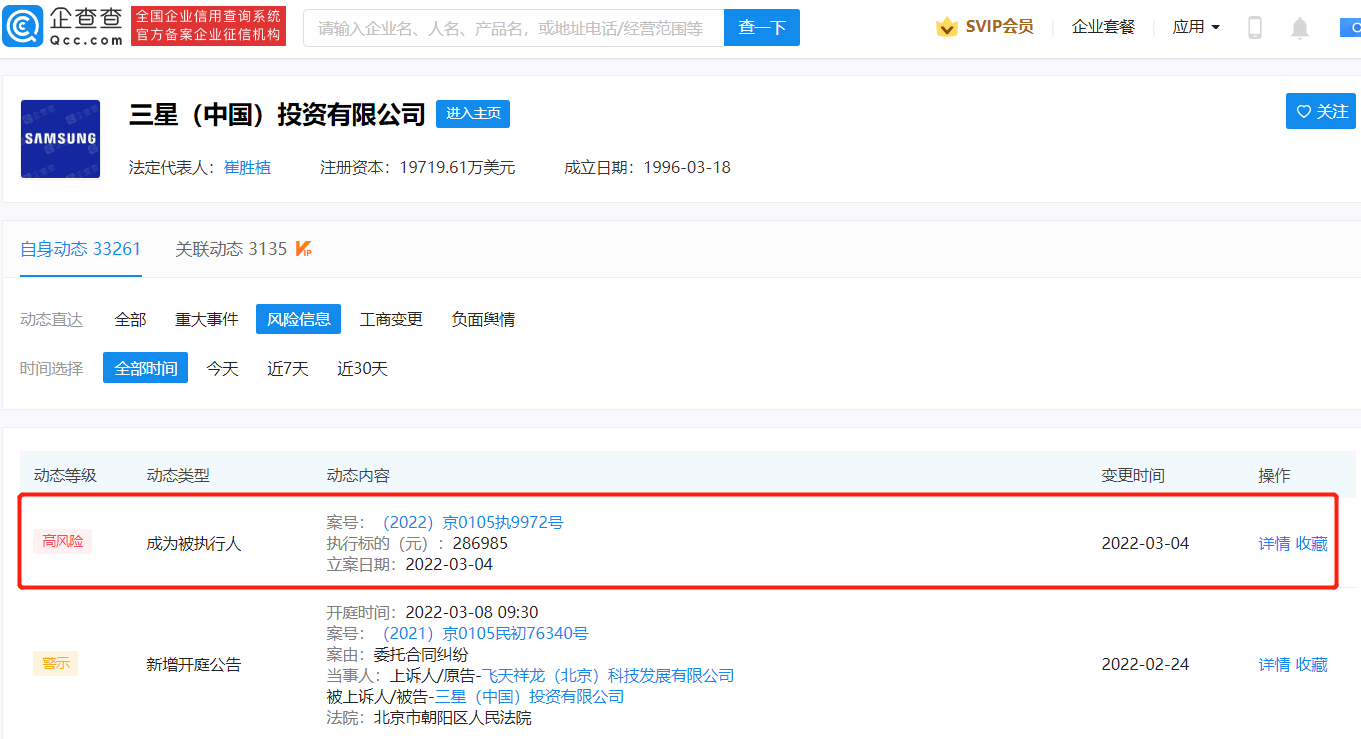Select the 今天 time filter
The height and width of the screenshot is (739, 1361).
(223, 368)
